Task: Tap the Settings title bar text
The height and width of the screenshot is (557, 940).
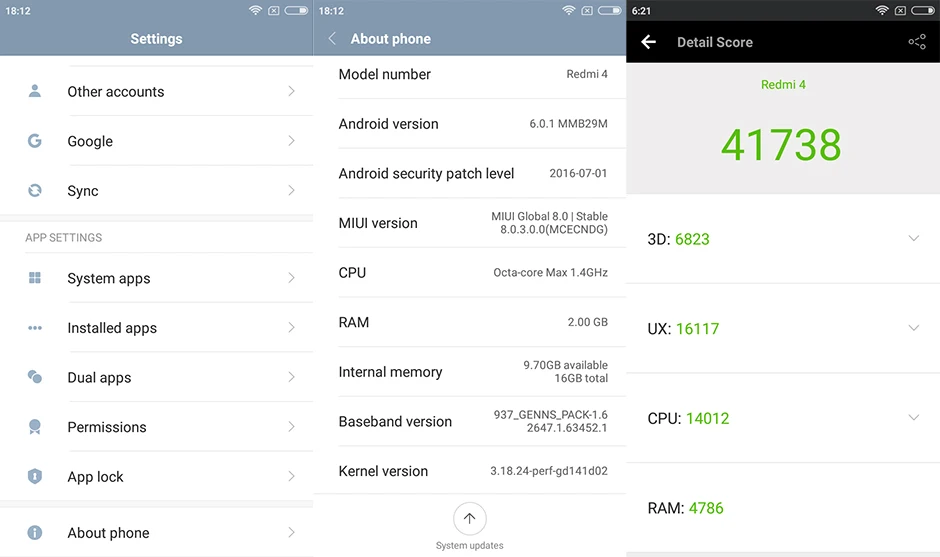Action: click(x=156, y=38)
